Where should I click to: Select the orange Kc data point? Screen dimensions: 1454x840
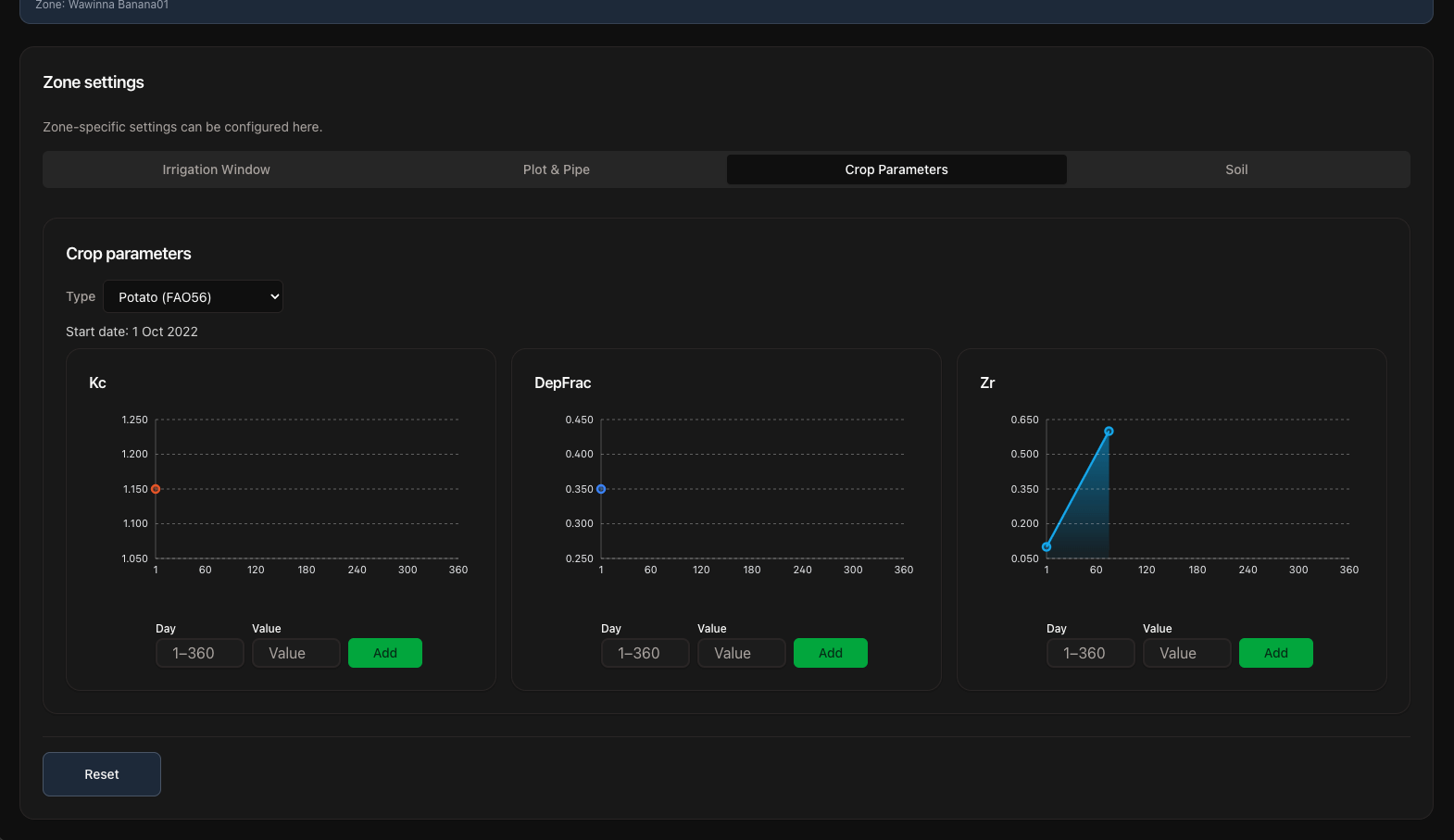(x=156, y=489)
